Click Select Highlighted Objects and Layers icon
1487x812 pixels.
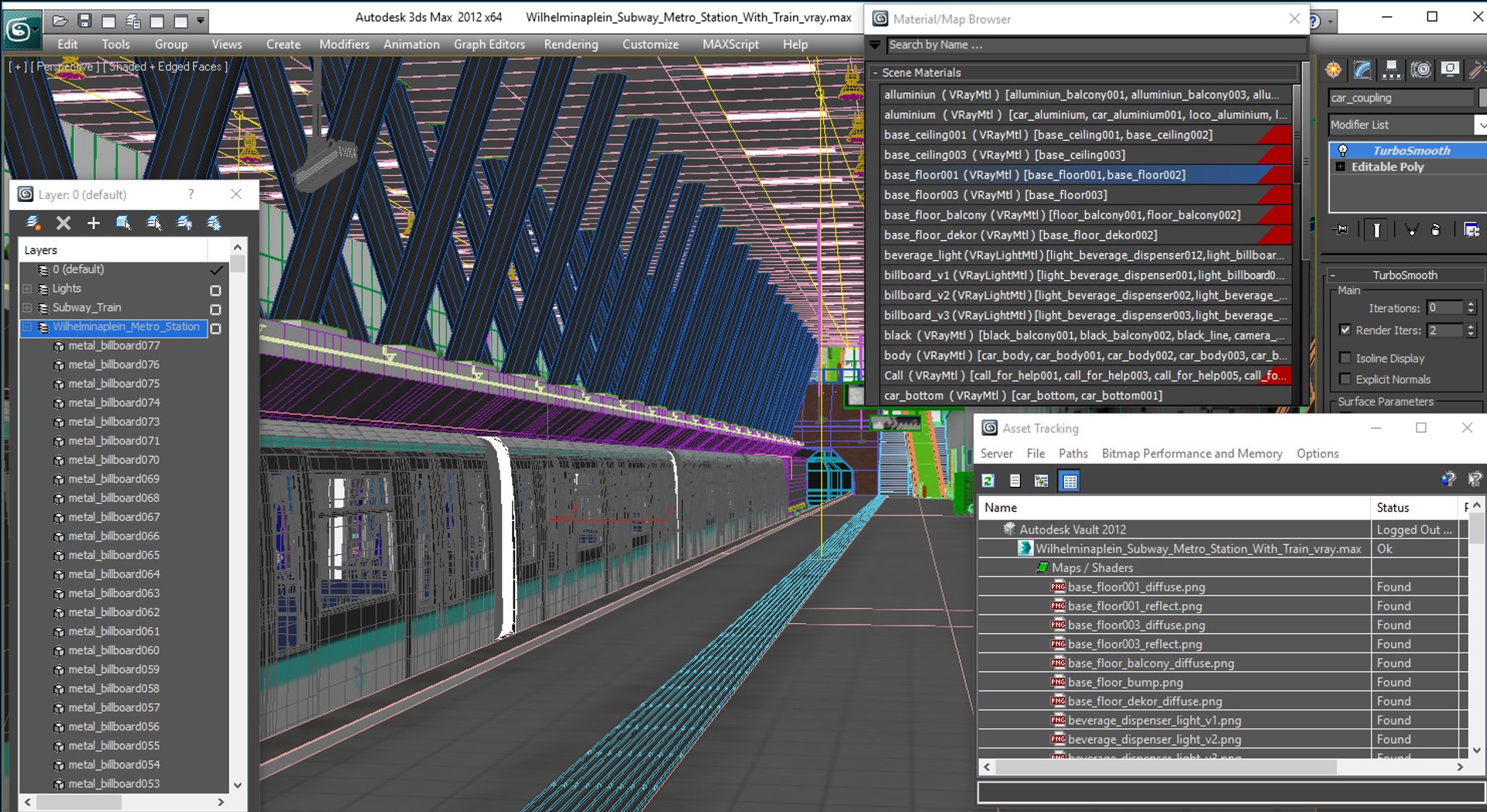pyautogui.click(x=124, y=223)
